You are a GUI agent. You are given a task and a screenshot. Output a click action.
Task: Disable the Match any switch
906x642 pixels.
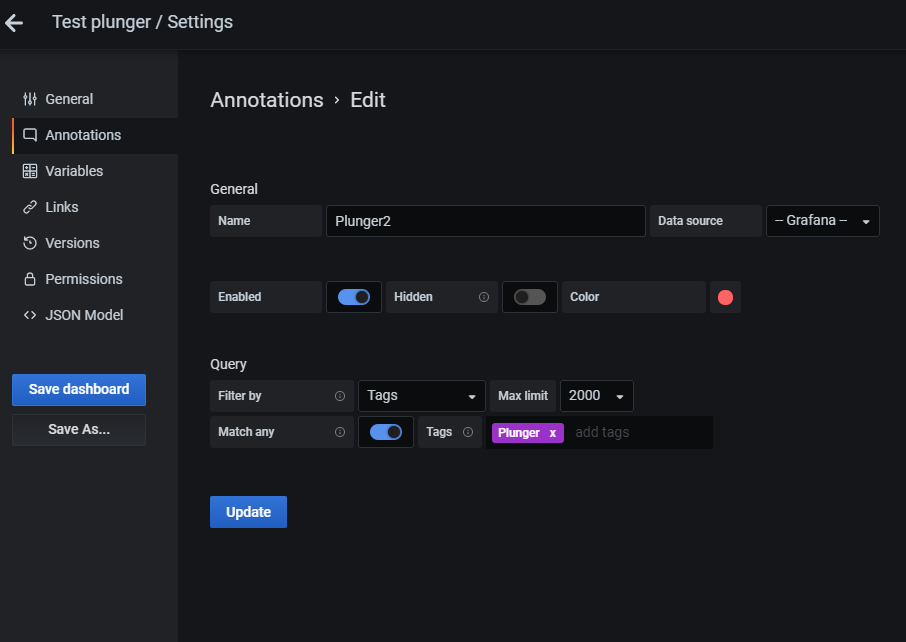click(x=386, y=432)
